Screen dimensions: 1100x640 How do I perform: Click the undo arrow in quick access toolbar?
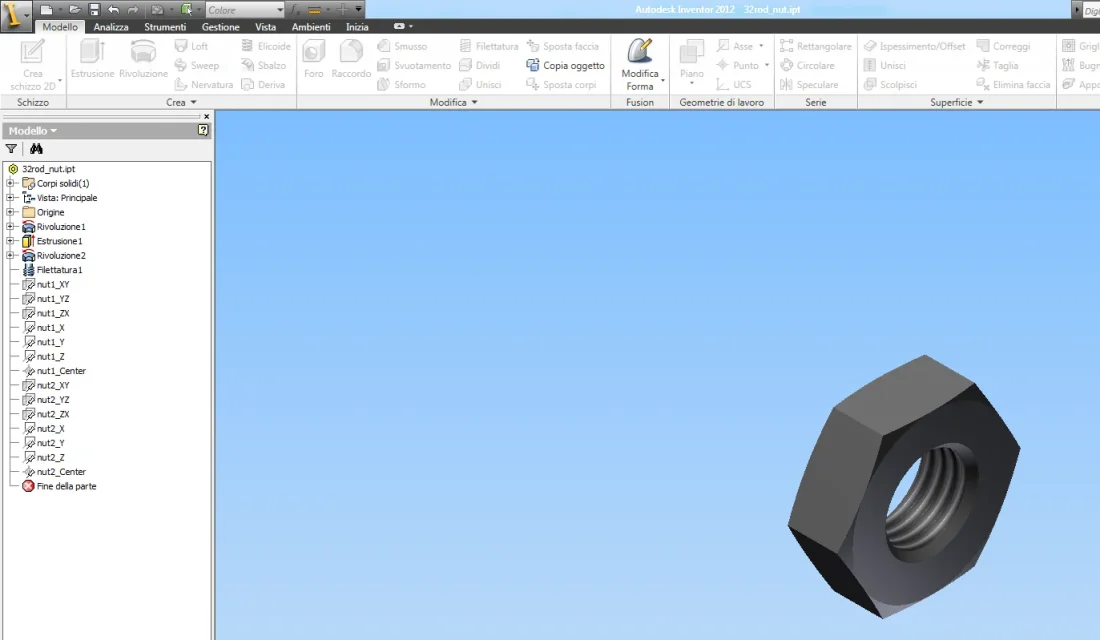click(x=114, y=10)
